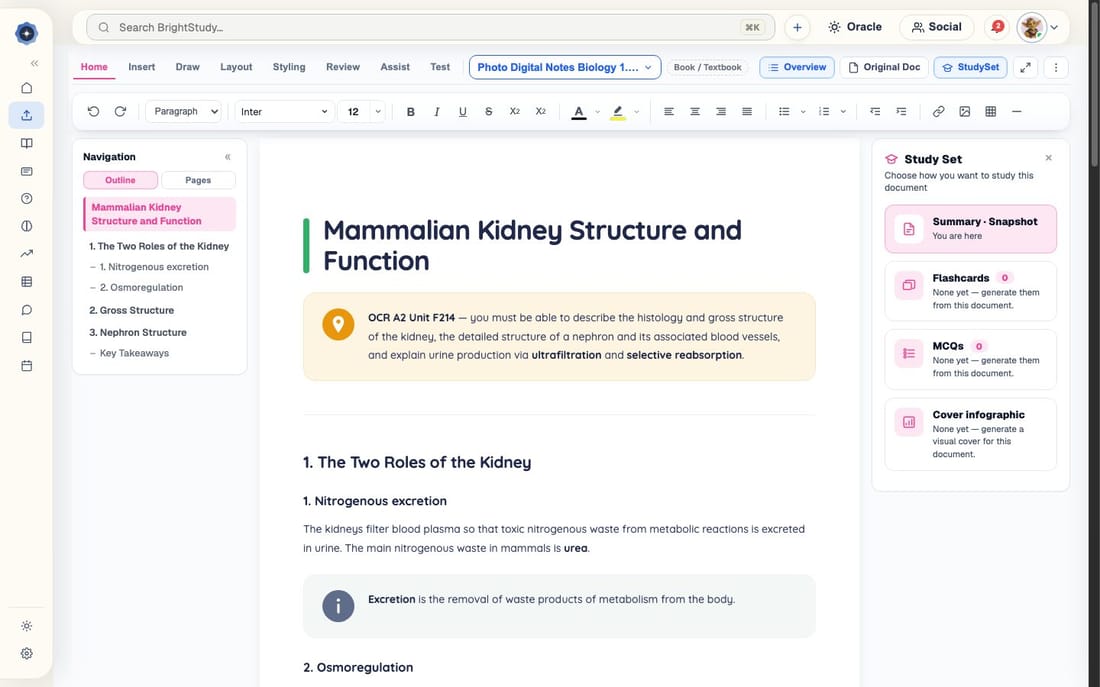
Task: Open the Assist tab
Action: (x=395, y=67)
